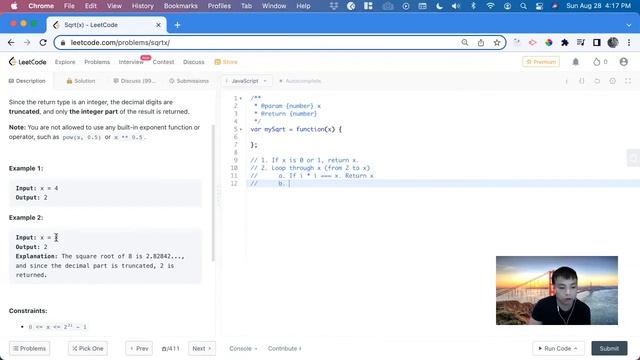Screen dimensions: 640x360
Task: Open the notifications bell
Action: 576,62
